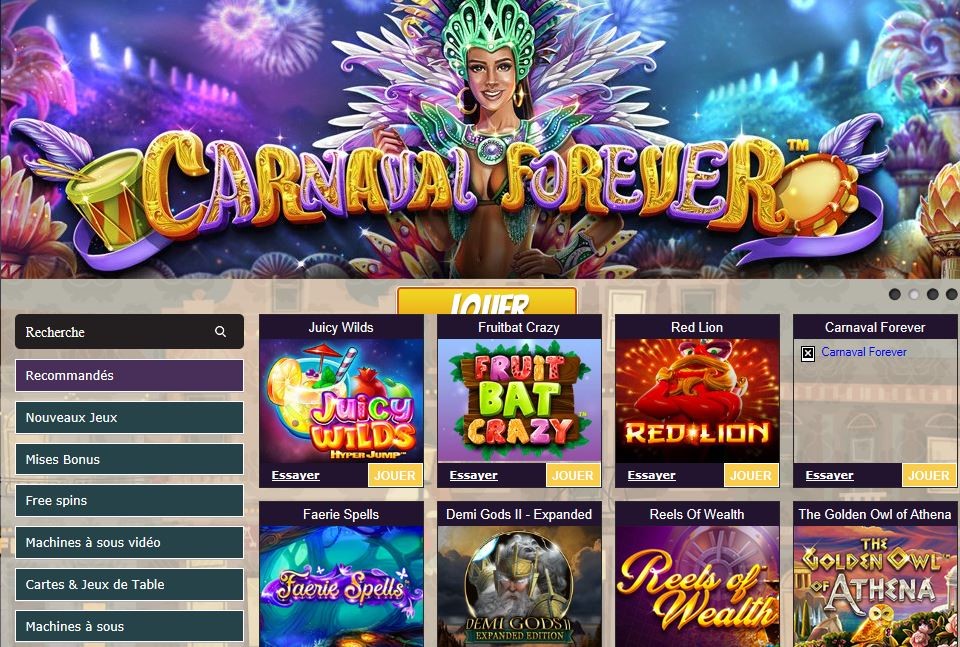Open Cartes & Jeux de Table category
Viewport: 960px width, 647px height.
(129, 584)
